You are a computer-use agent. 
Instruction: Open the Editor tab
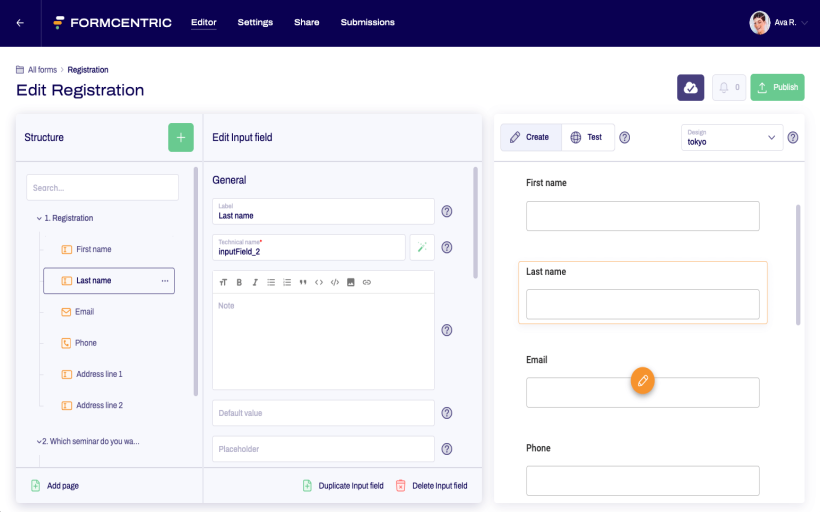pos(203,22)
